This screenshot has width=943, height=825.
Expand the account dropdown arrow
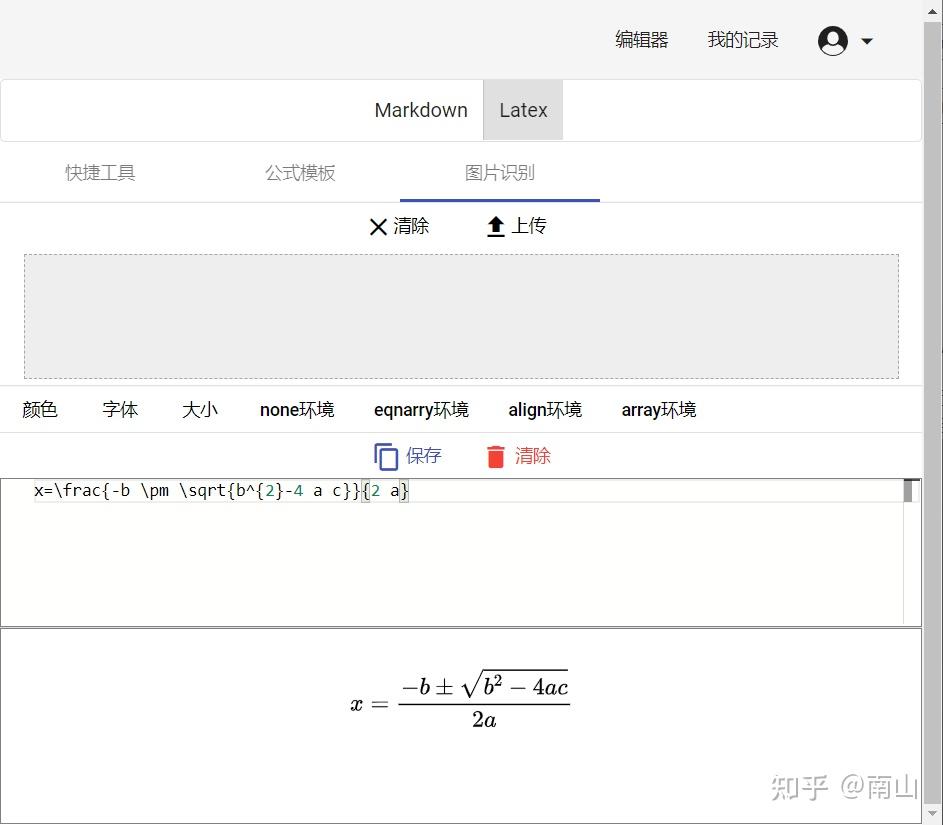[x=866, y=42]
